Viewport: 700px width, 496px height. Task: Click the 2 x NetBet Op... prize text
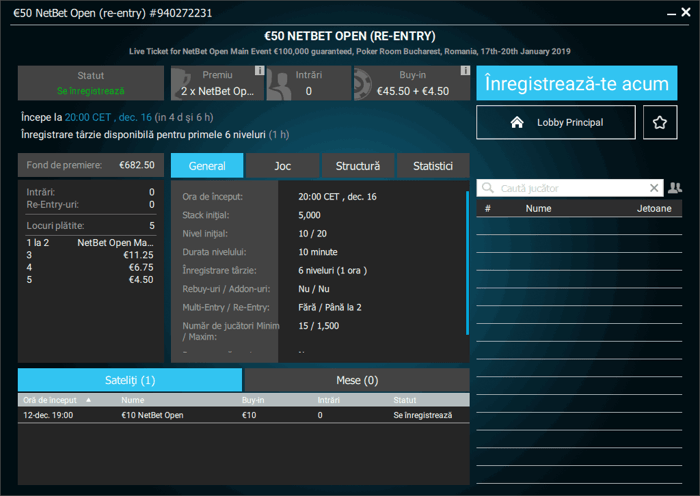pos(217,91)
